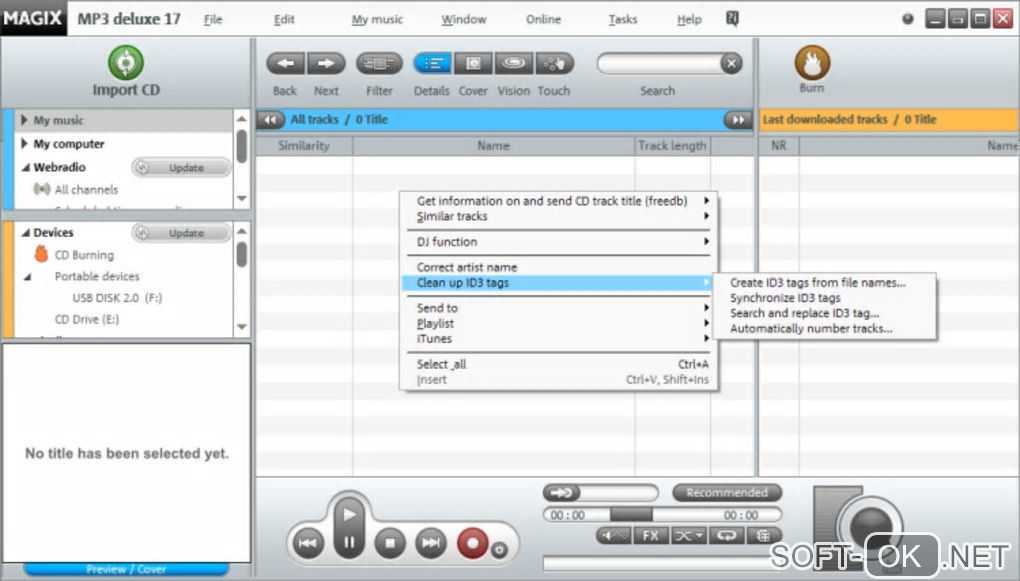
Task: Switch to Cover view
Action: coord(473,64)
